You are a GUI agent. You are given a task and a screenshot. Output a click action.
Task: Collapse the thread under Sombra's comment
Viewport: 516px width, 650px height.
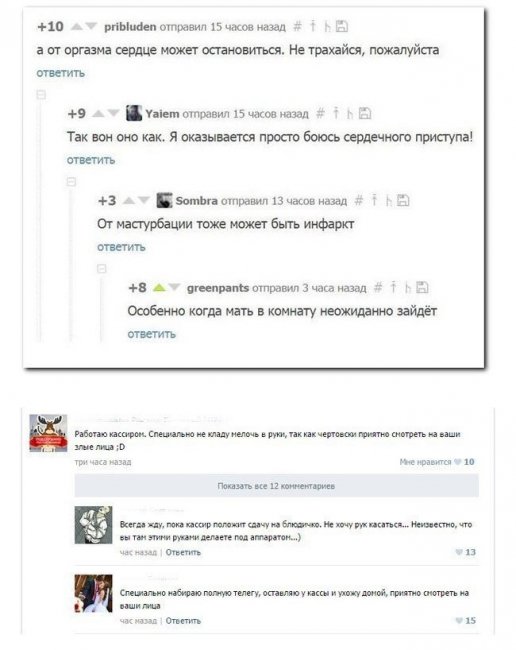(102, 269)
